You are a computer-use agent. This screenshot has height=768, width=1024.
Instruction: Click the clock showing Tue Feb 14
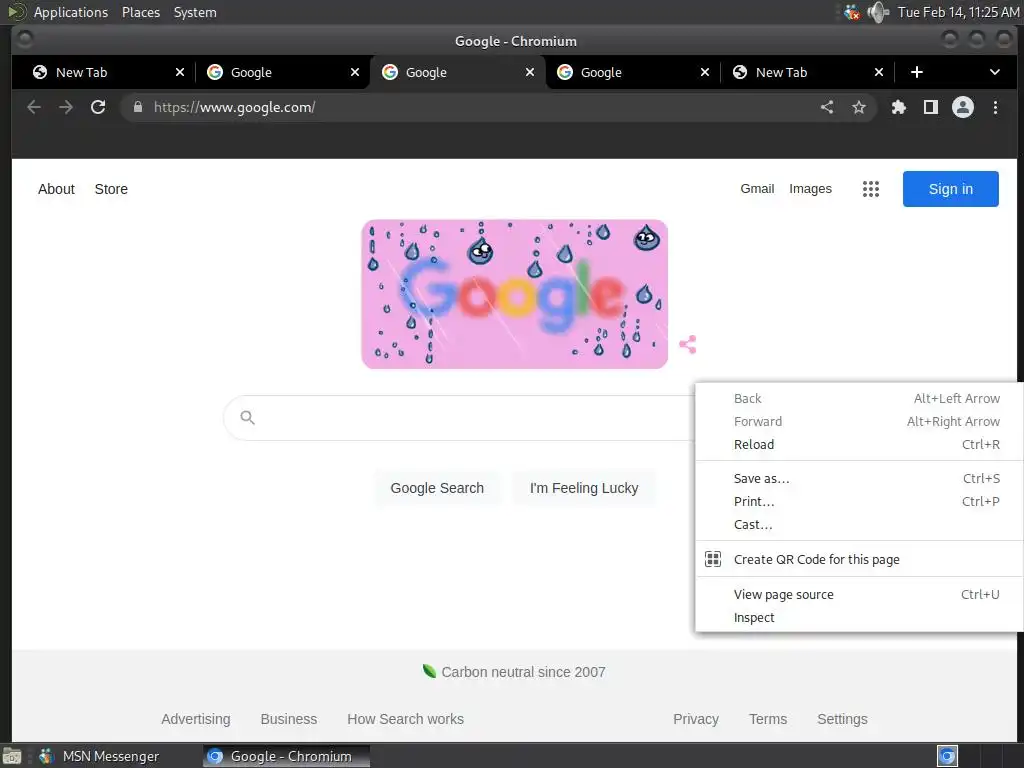point(958,12)
